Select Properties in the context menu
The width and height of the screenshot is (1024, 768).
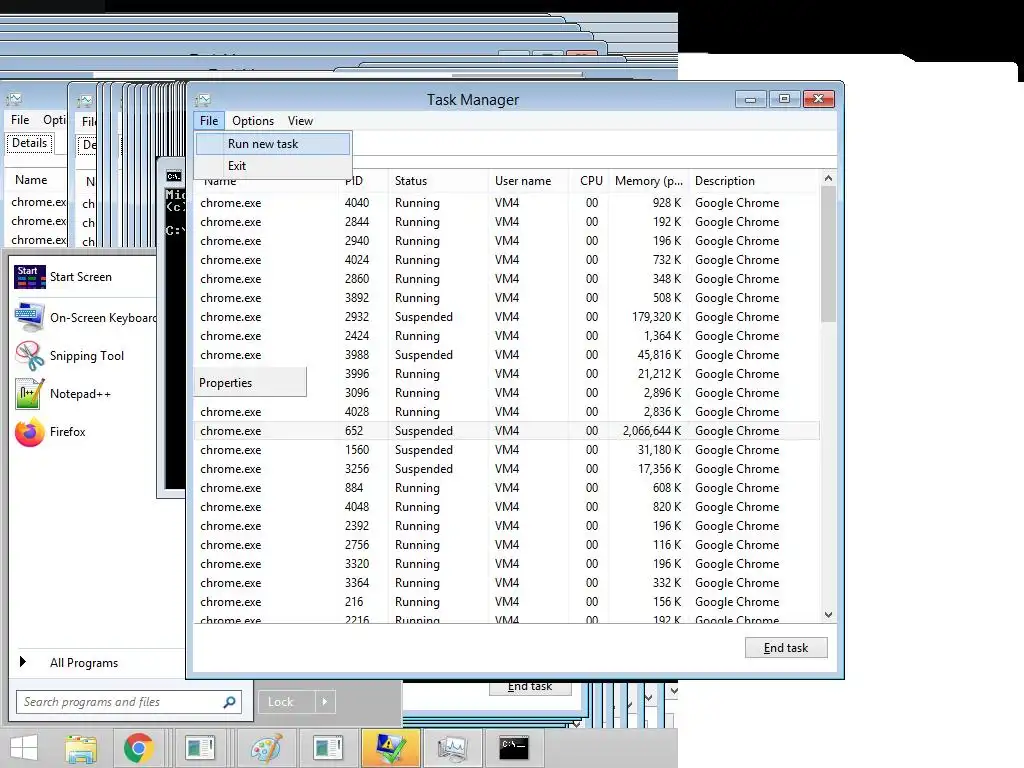coord(249,383)
